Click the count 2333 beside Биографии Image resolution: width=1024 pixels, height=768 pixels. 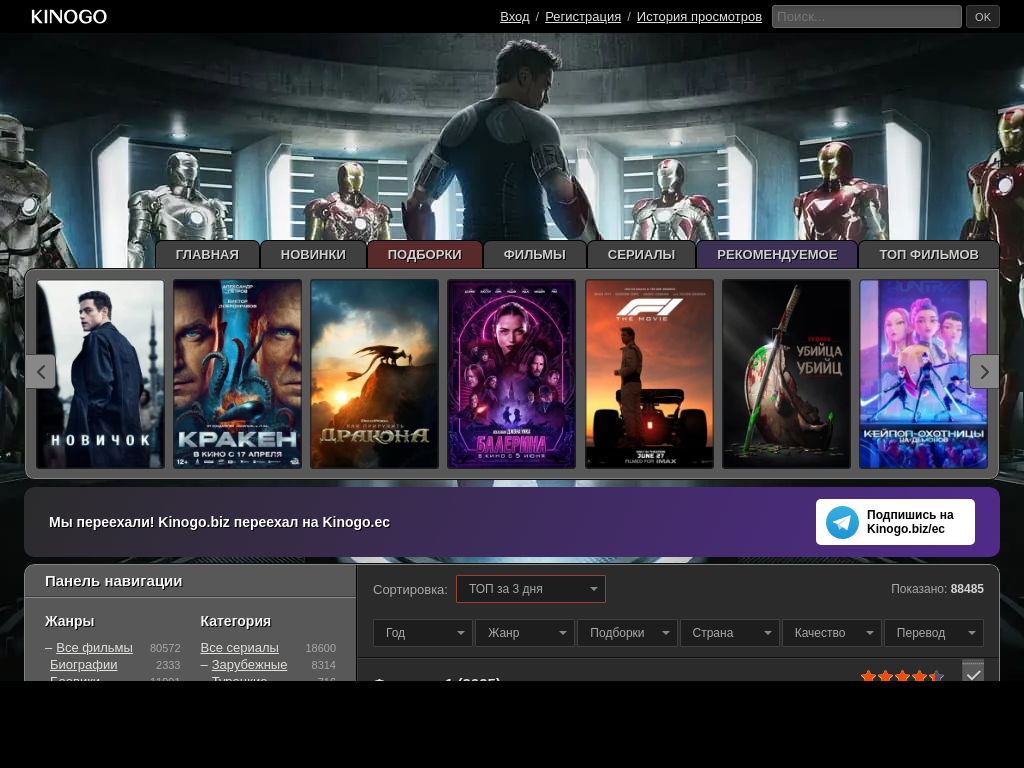(x=168, y=665)
